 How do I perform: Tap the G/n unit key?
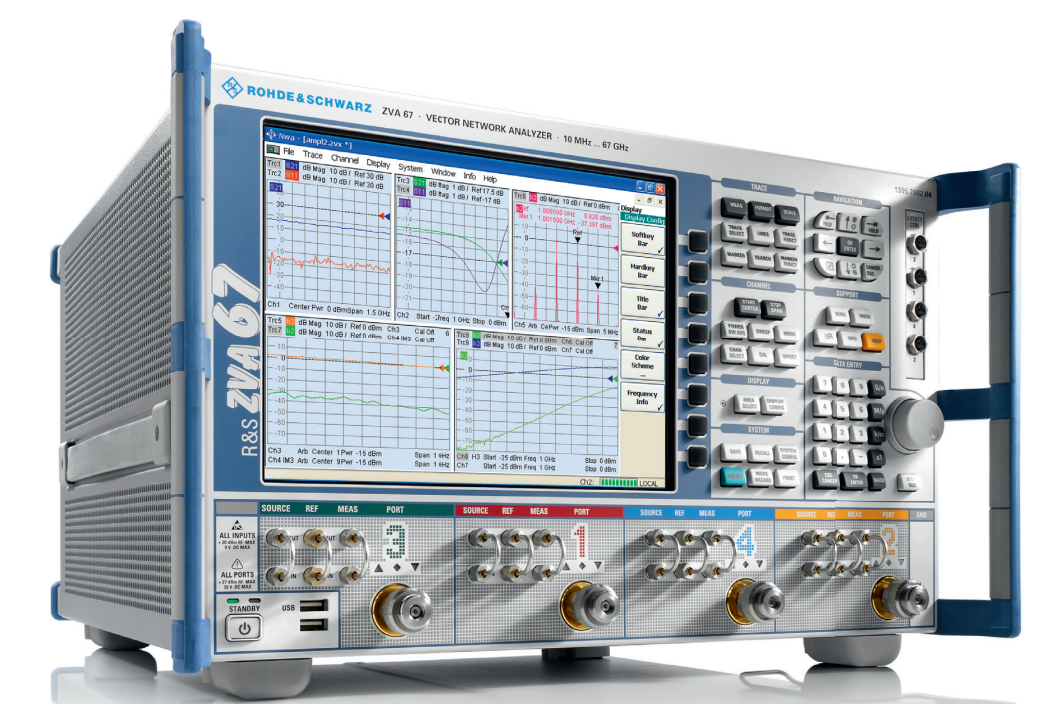[878, 388]
